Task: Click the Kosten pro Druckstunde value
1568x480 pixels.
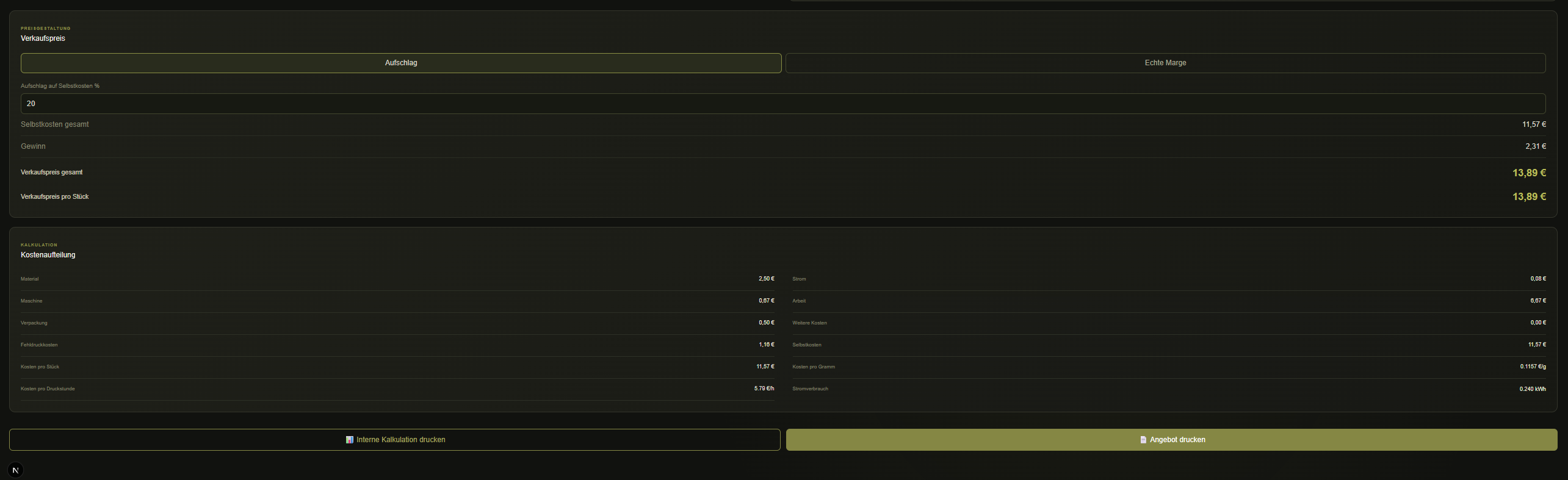Action: click(x=764, y=389)
